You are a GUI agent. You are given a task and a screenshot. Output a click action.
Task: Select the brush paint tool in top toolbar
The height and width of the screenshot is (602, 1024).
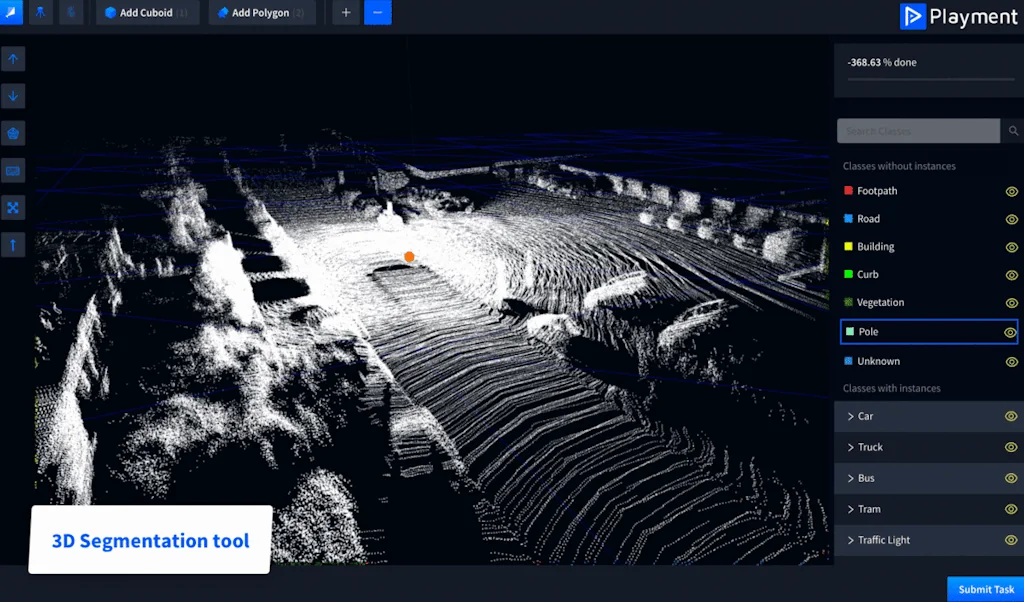11,13
